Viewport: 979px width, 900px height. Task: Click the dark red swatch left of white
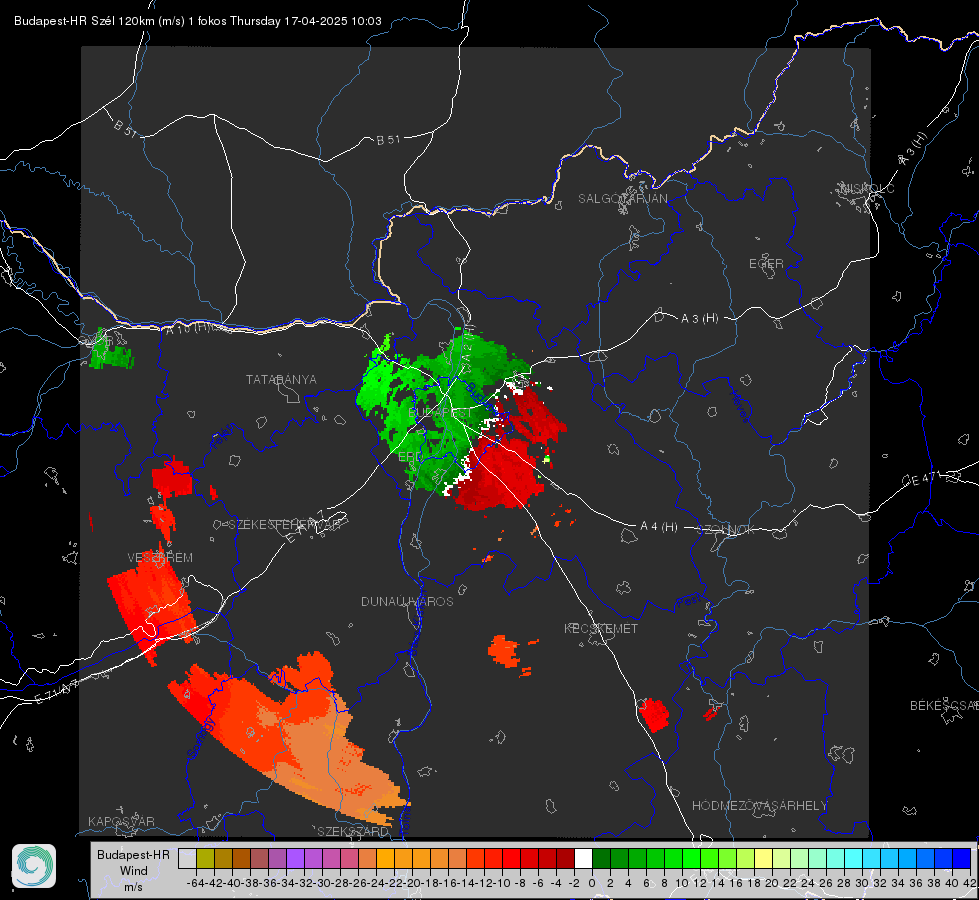click(566, 858)
